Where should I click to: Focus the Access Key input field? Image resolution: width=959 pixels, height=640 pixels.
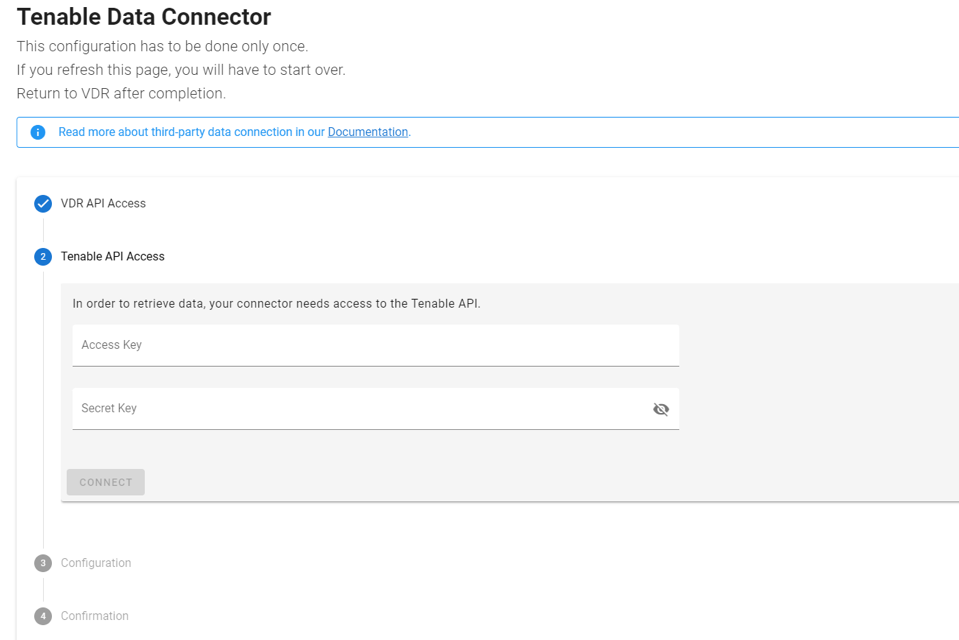tap(376, 346)
